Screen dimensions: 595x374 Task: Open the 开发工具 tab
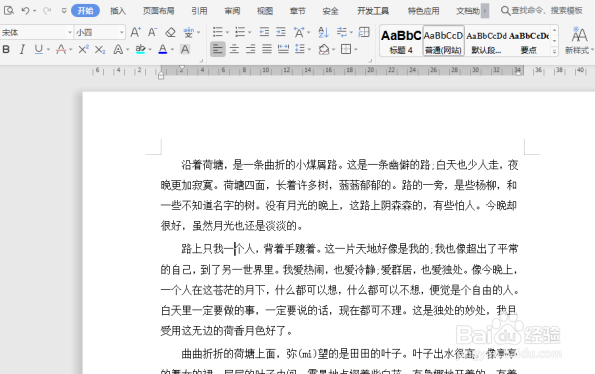(373, 11)
